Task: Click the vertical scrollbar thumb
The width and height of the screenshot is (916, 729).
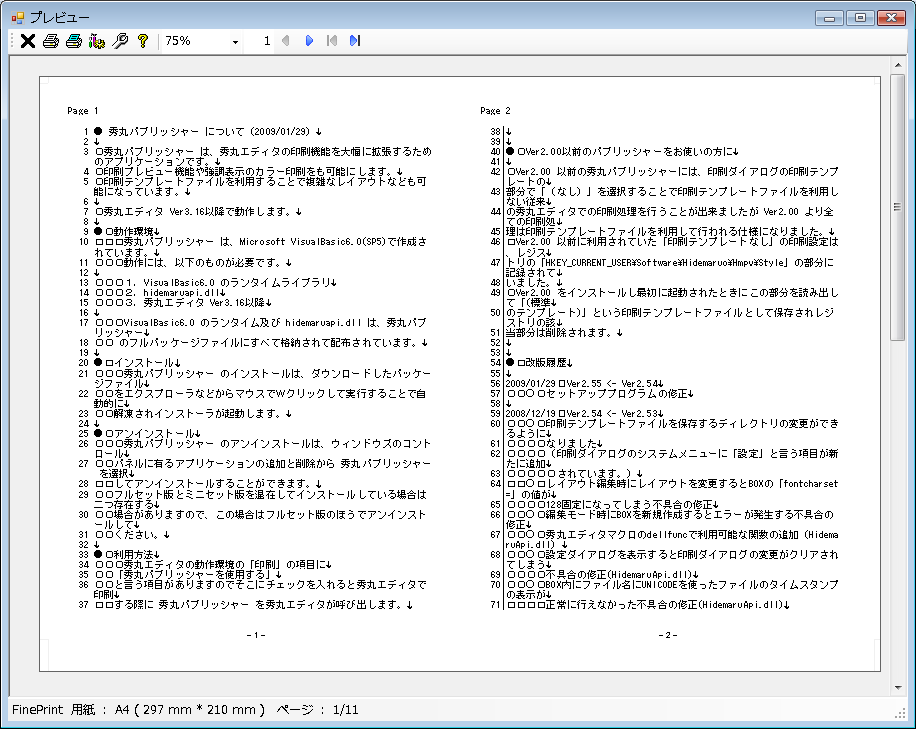Action: (898, 208)
